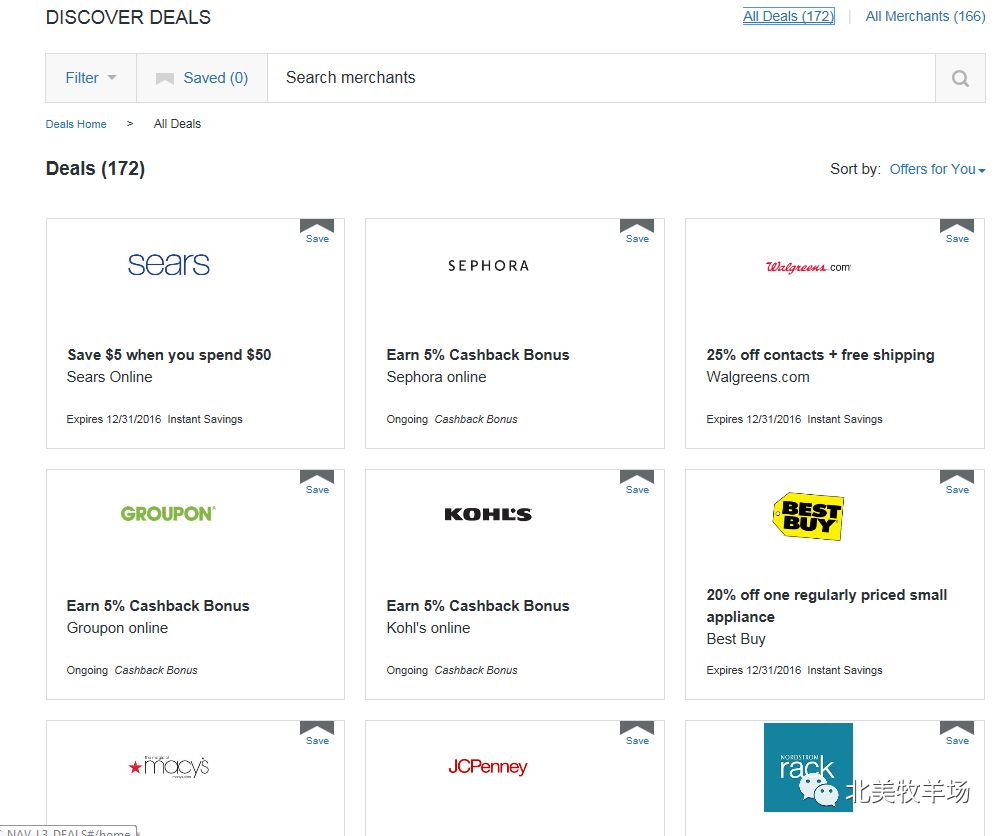Go to Deals Home breadcrumb link
Screen dimensions: 1003x836
click(x=76, y=124)
